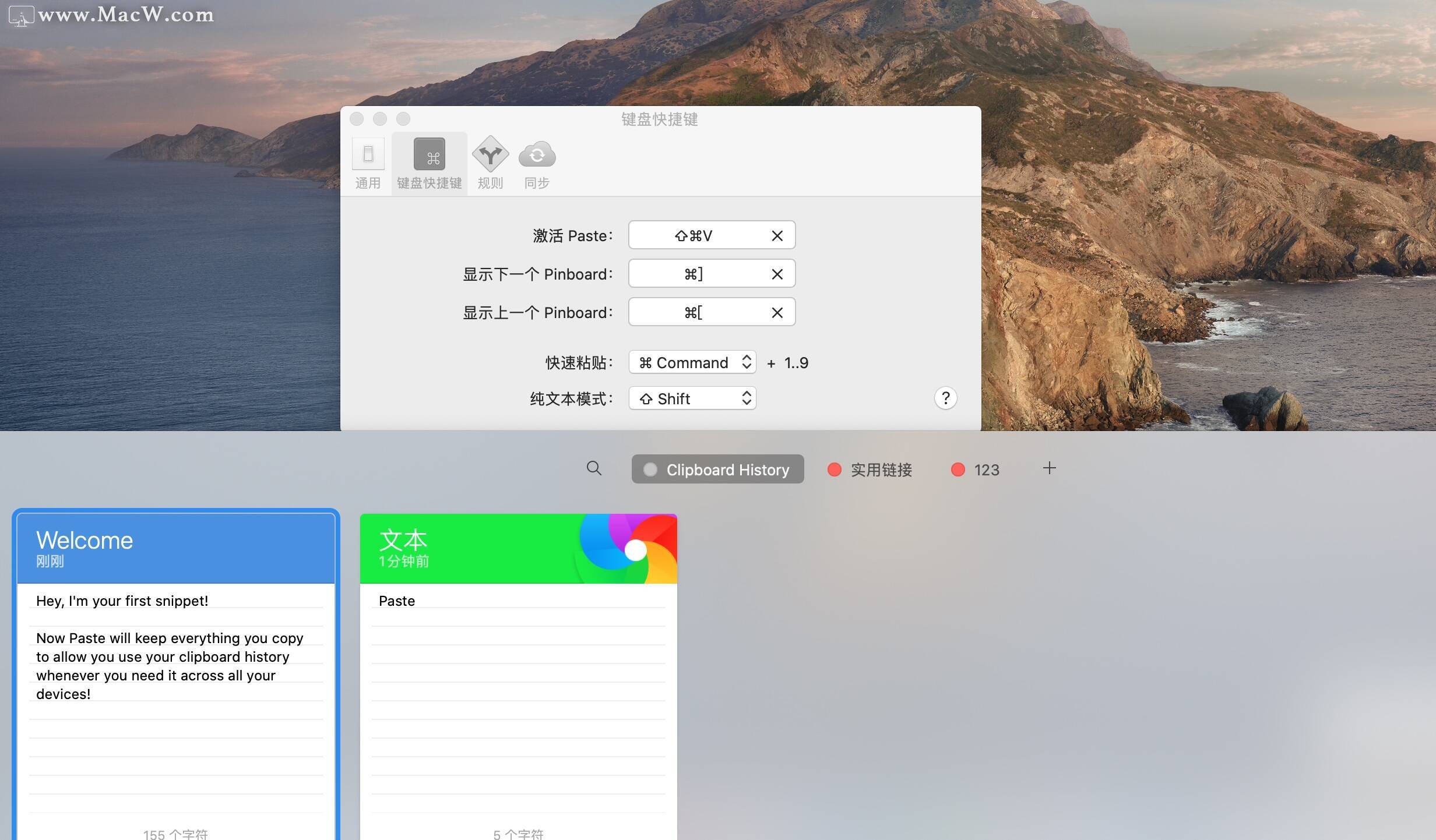Open the 通用 (General) preferences tab
This screenshot has width=1436, height=840.
tap(368, 164)
